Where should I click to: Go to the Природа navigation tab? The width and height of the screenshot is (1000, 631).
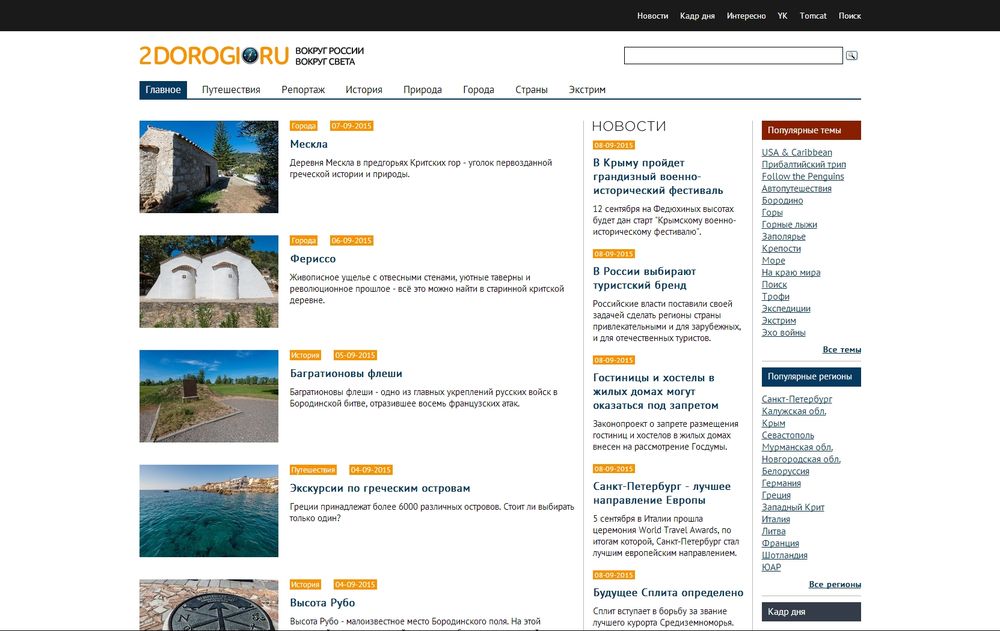422,90
